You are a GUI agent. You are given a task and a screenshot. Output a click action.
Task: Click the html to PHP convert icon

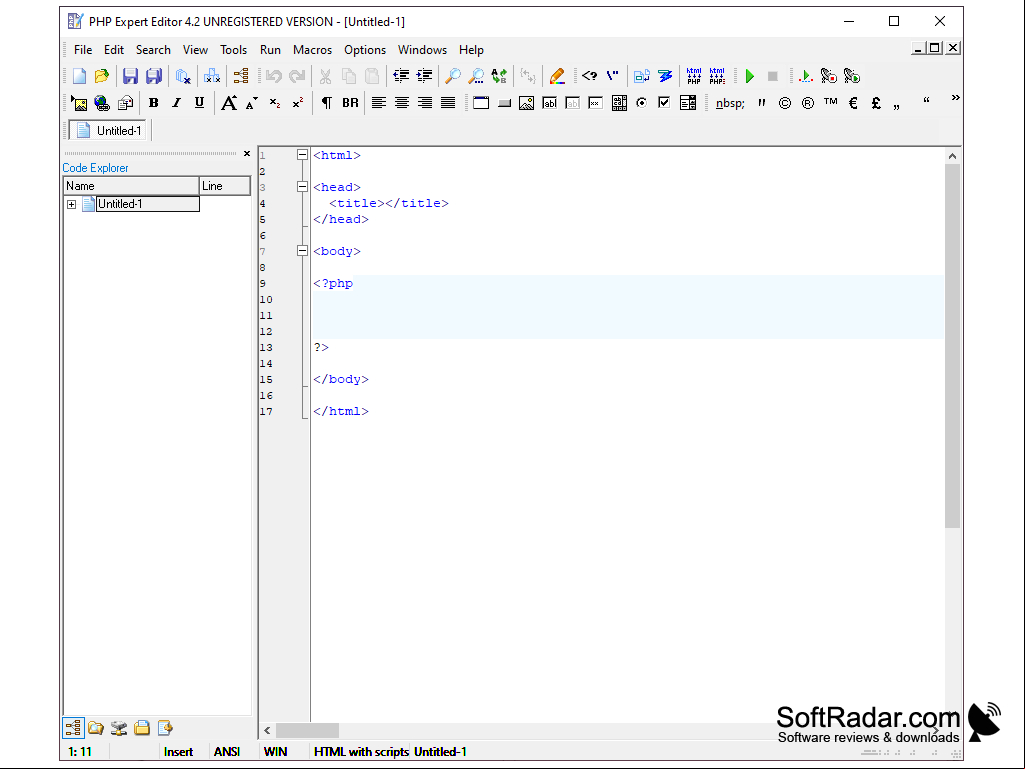[694, 77]
